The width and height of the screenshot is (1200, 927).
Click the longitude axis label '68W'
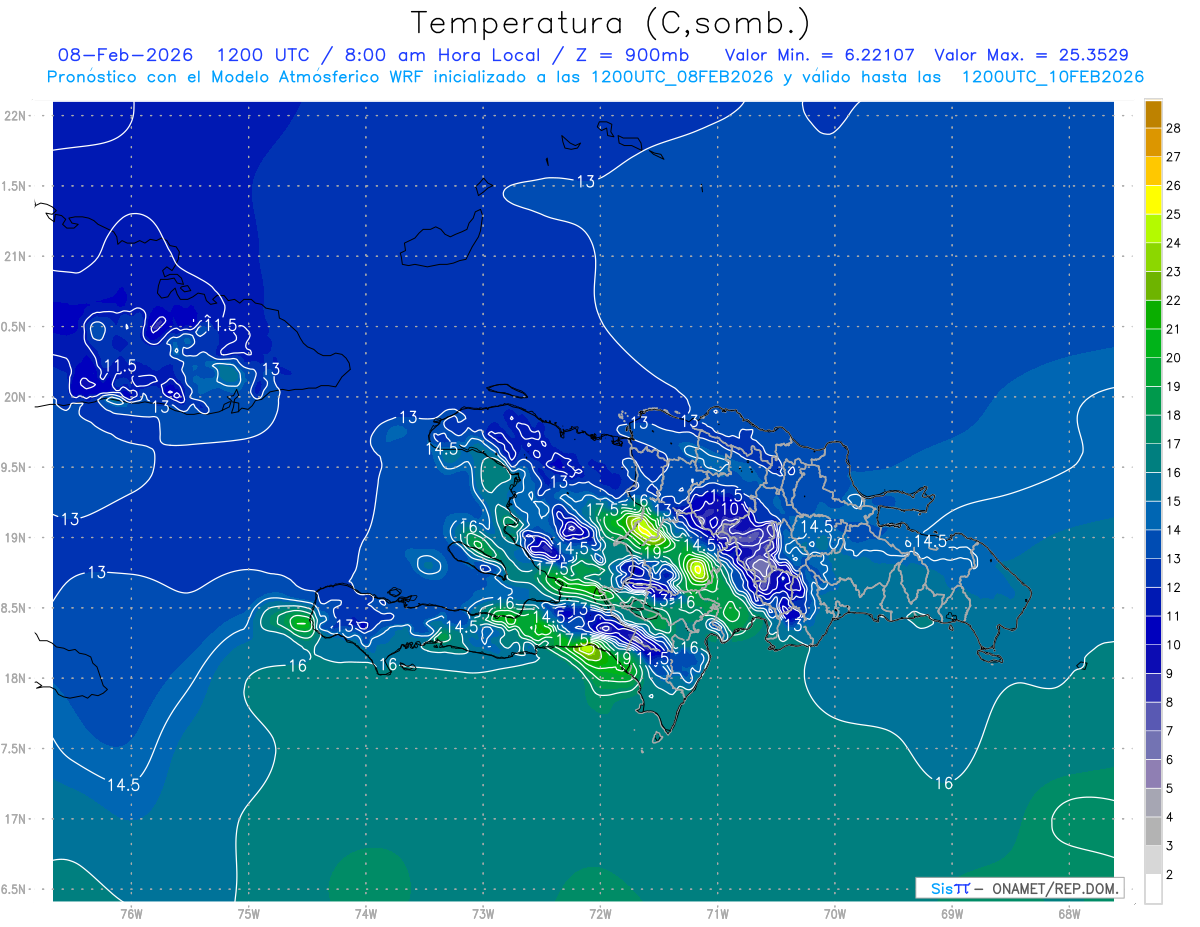[1069, 913]
